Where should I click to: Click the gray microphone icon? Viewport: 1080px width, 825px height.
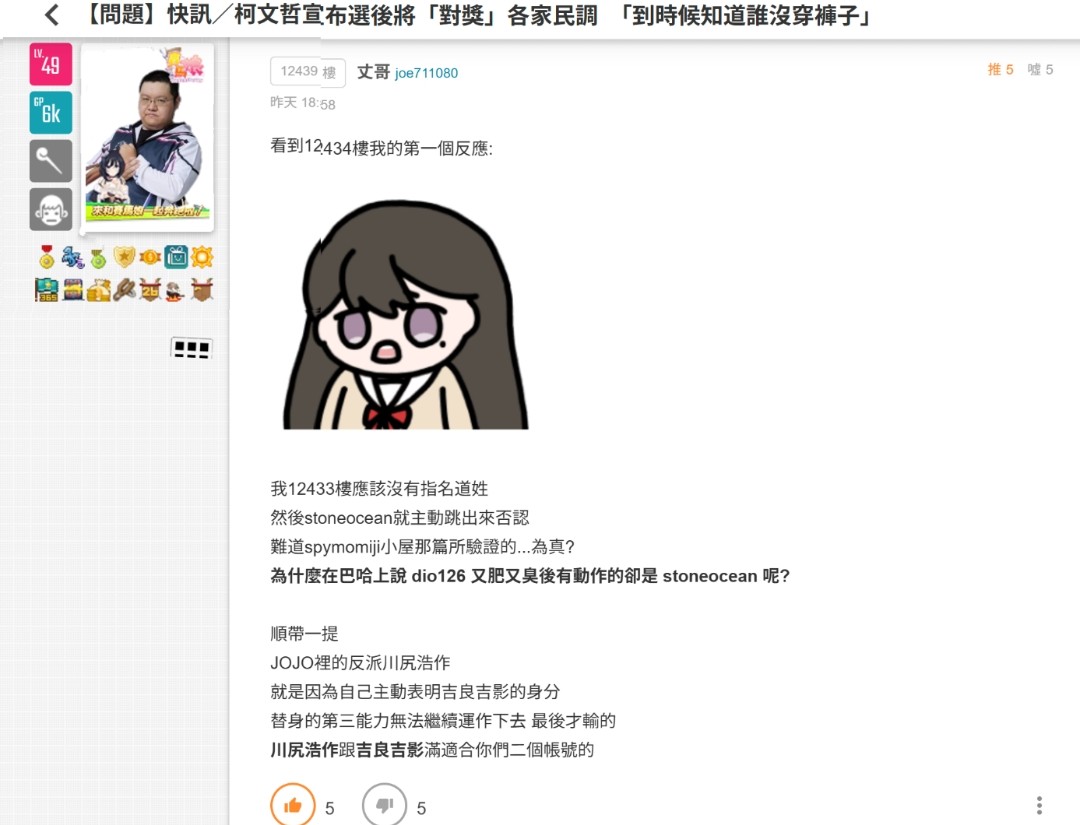50,161
